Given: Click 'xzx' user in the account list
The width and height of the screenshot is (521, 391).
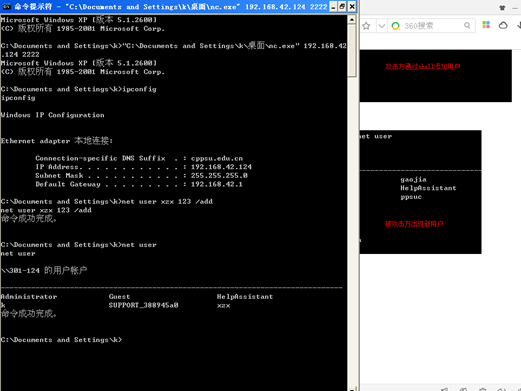Looking at the screenshot, I should [223, 305].
